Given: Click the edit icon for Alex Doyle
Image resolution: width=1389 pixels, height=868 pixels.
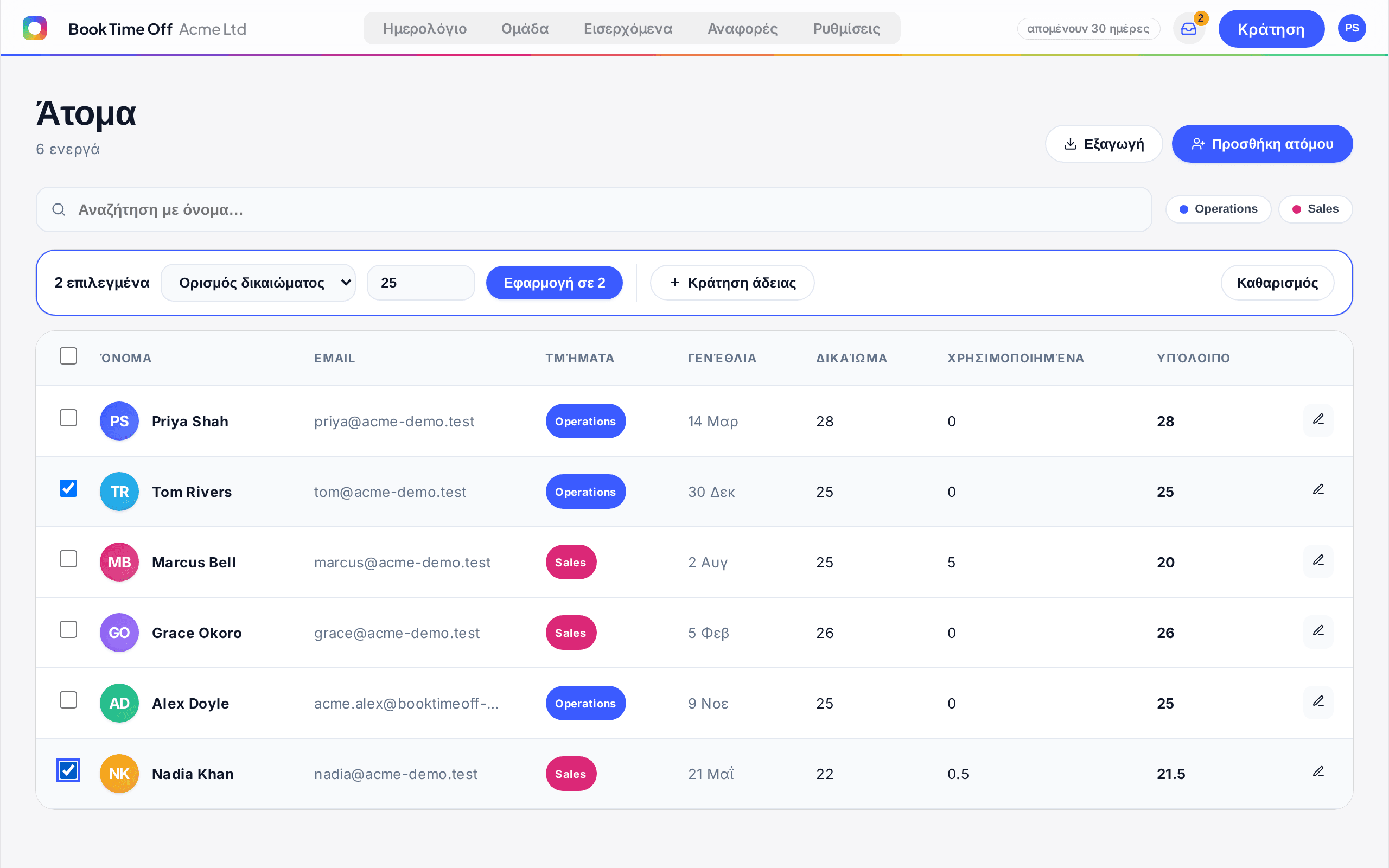Looking at the screenshot, I should pyautogui.click(x=1318, y=701).
